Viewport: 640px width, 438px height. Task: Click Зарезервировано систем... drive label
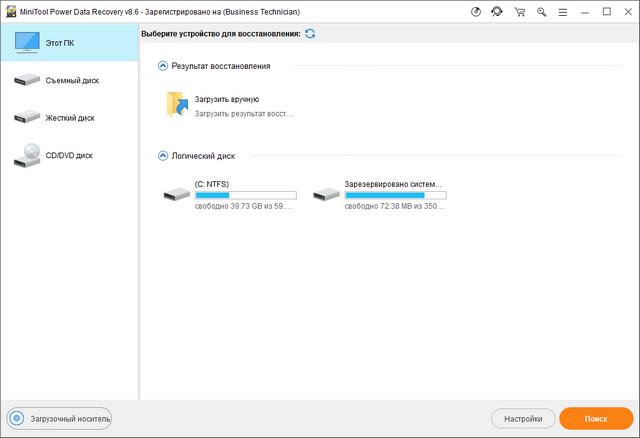tap(393, 184)
